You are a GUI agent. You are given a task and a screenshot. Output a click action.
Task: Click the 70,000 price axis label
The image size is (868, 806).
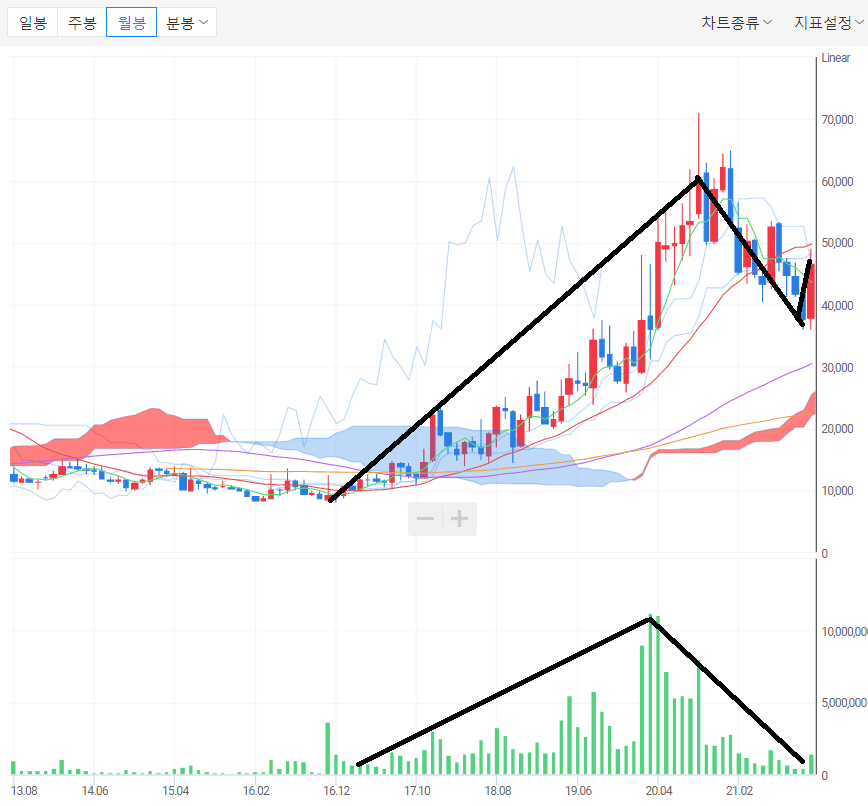(x=837, y=120)
